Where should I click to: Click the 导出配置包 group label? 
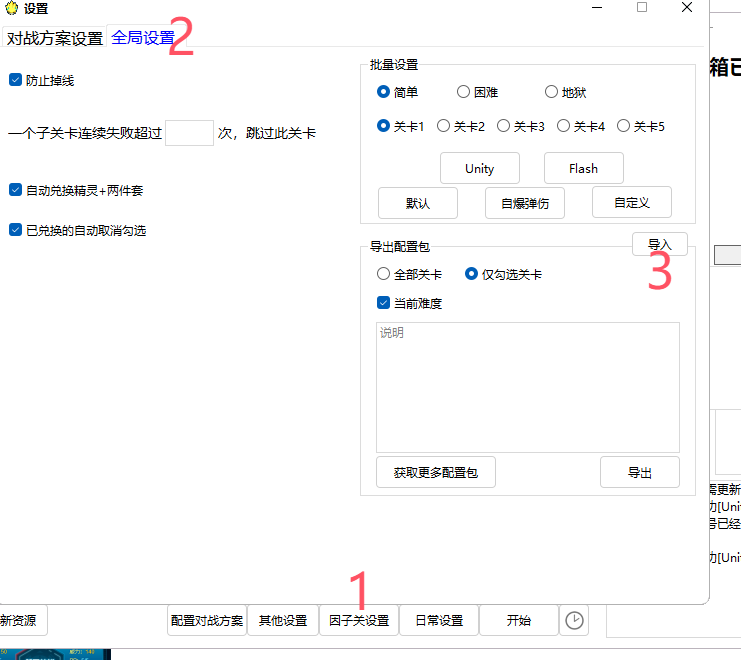click(399, 246)
